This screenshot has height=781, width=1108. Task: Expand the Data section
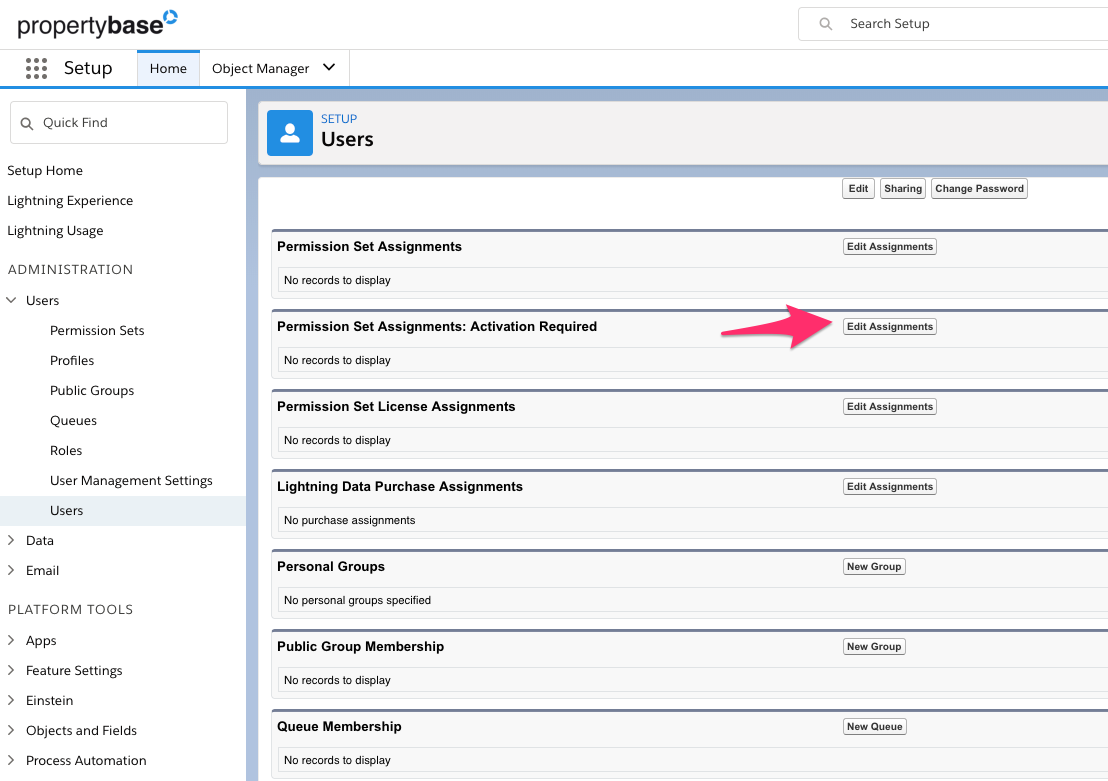click(11, 540)
